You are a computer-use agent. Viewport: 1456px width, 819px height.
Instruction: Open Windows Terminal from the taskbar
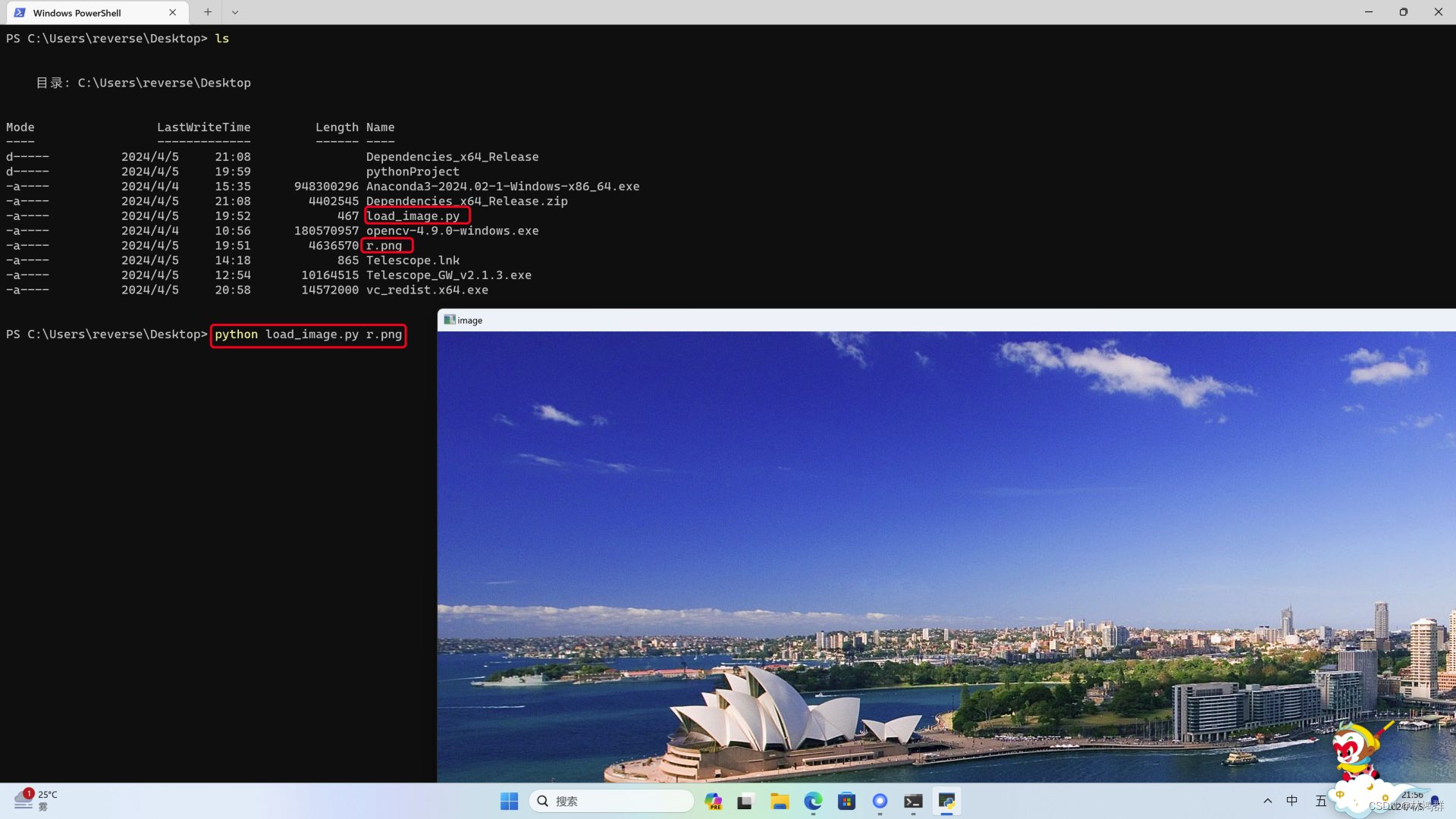tap(912, 801)
